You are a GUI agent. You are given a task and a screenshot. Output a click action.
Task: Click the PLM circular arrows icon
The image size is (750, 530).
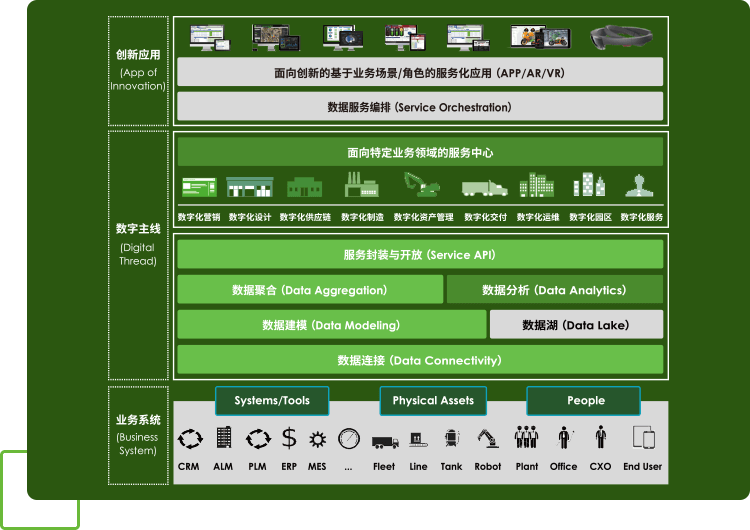pos(258,439)
